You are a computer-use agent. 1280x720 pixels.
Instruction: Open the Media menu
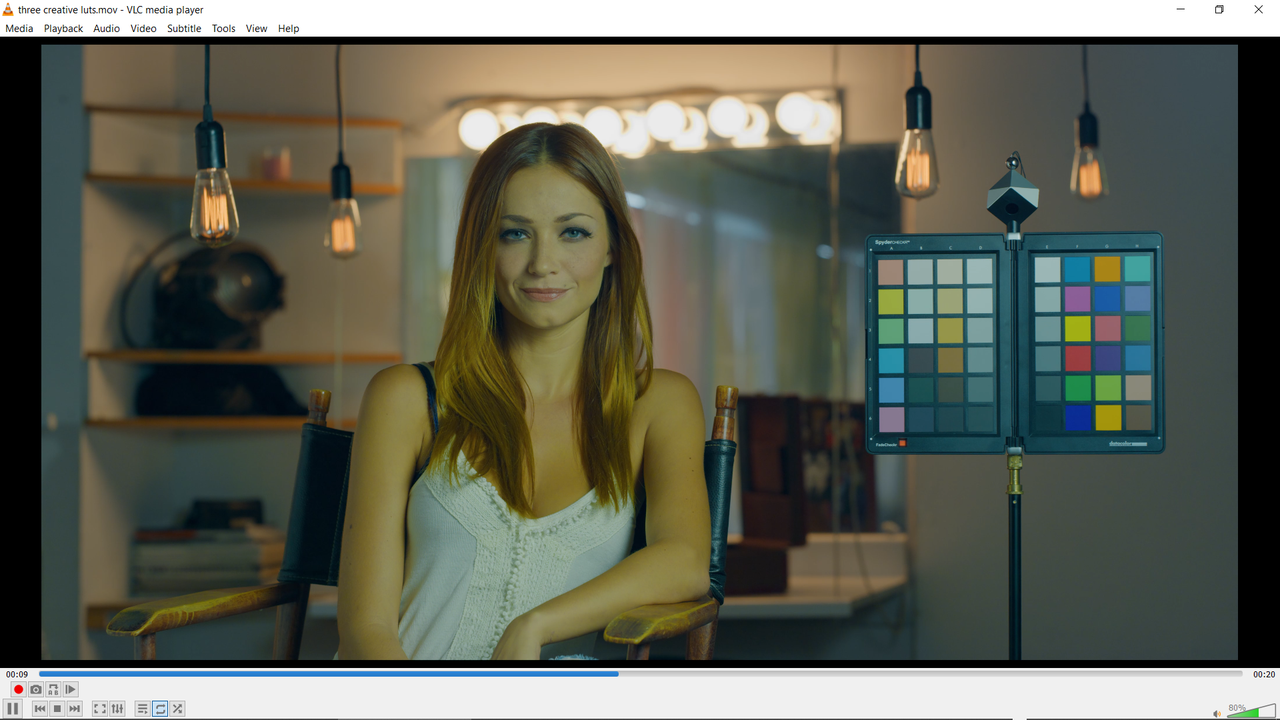(x=19, y=28)
